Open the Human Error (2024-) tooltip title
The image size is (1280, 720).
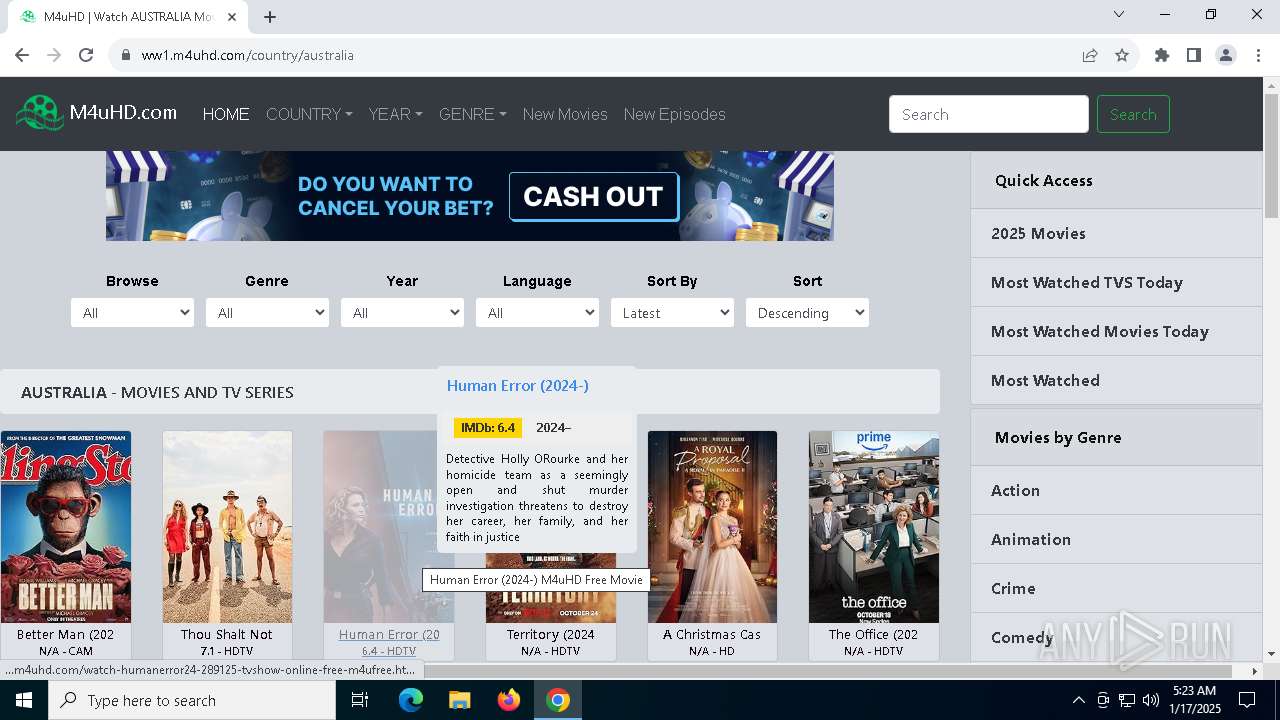pos(517,385)
